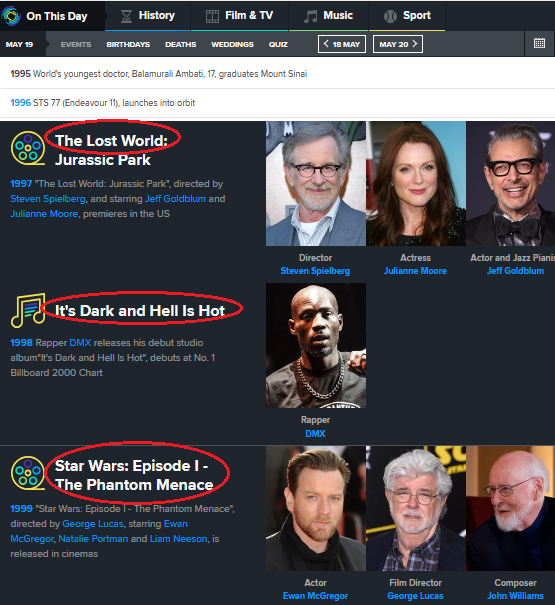This screenshot has height=605, width=555.
Task: Open George Lucas name under Film Director
Action: click(415, 596)
